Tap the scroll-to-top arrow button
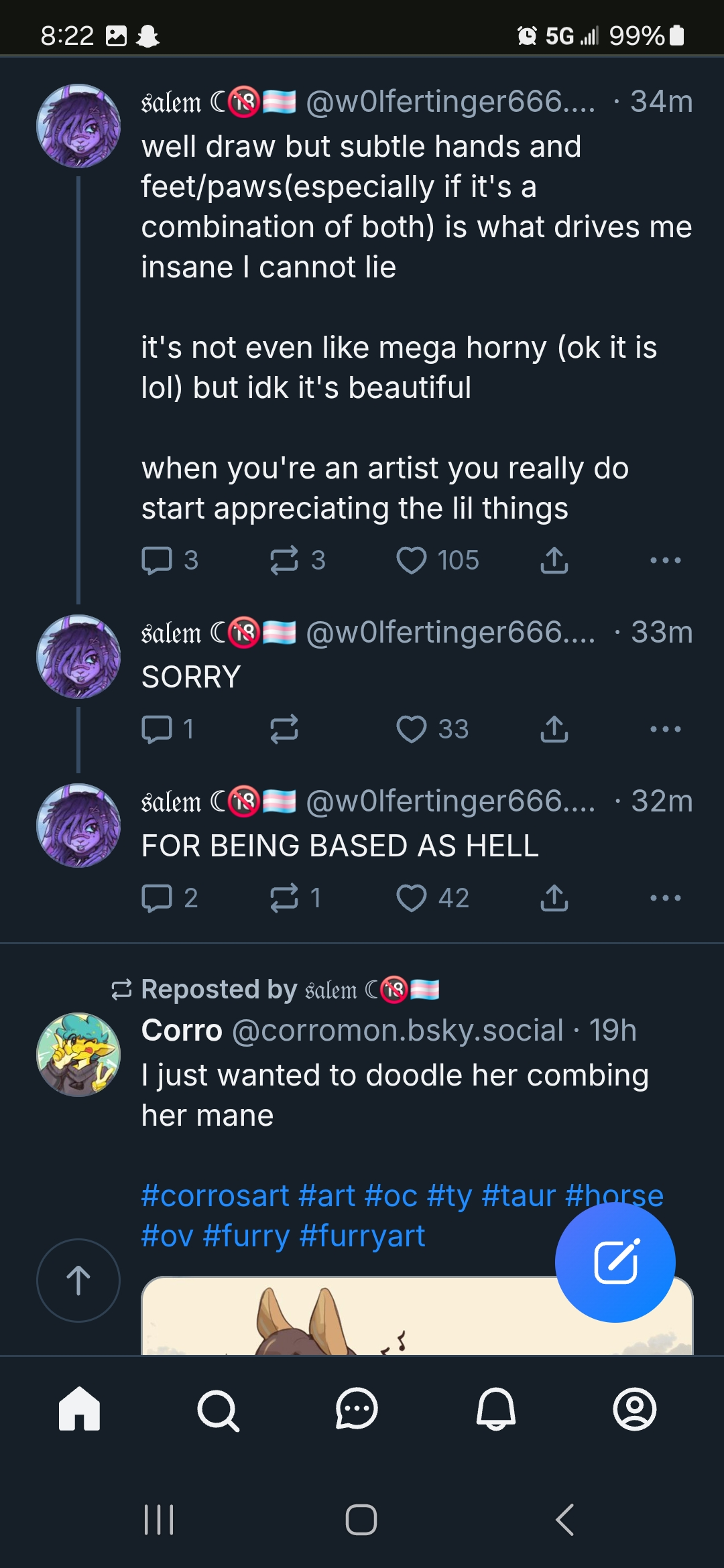 point(78,1281)
